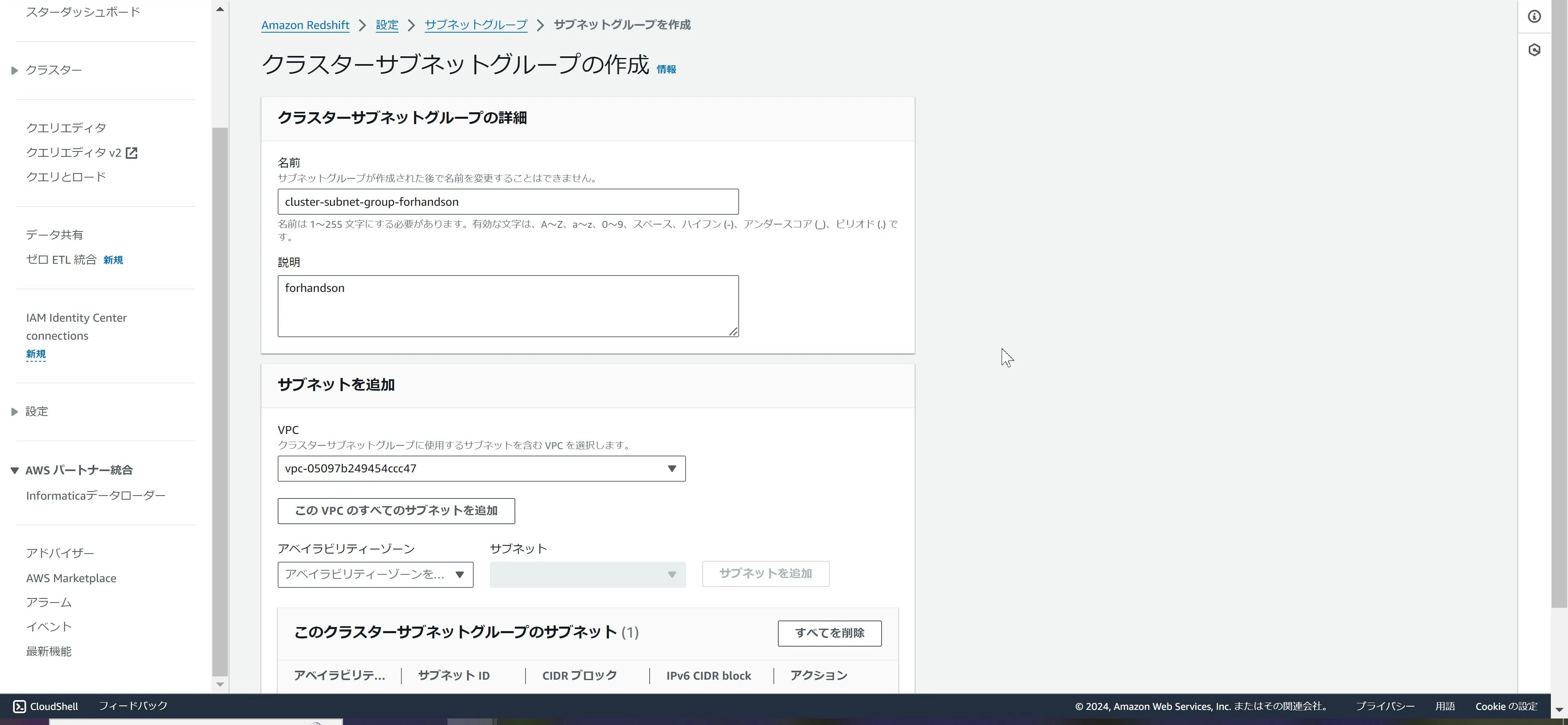
Task: Click the この VPC のすべてのサブネットを追加 button
Action: coord(396,511)
